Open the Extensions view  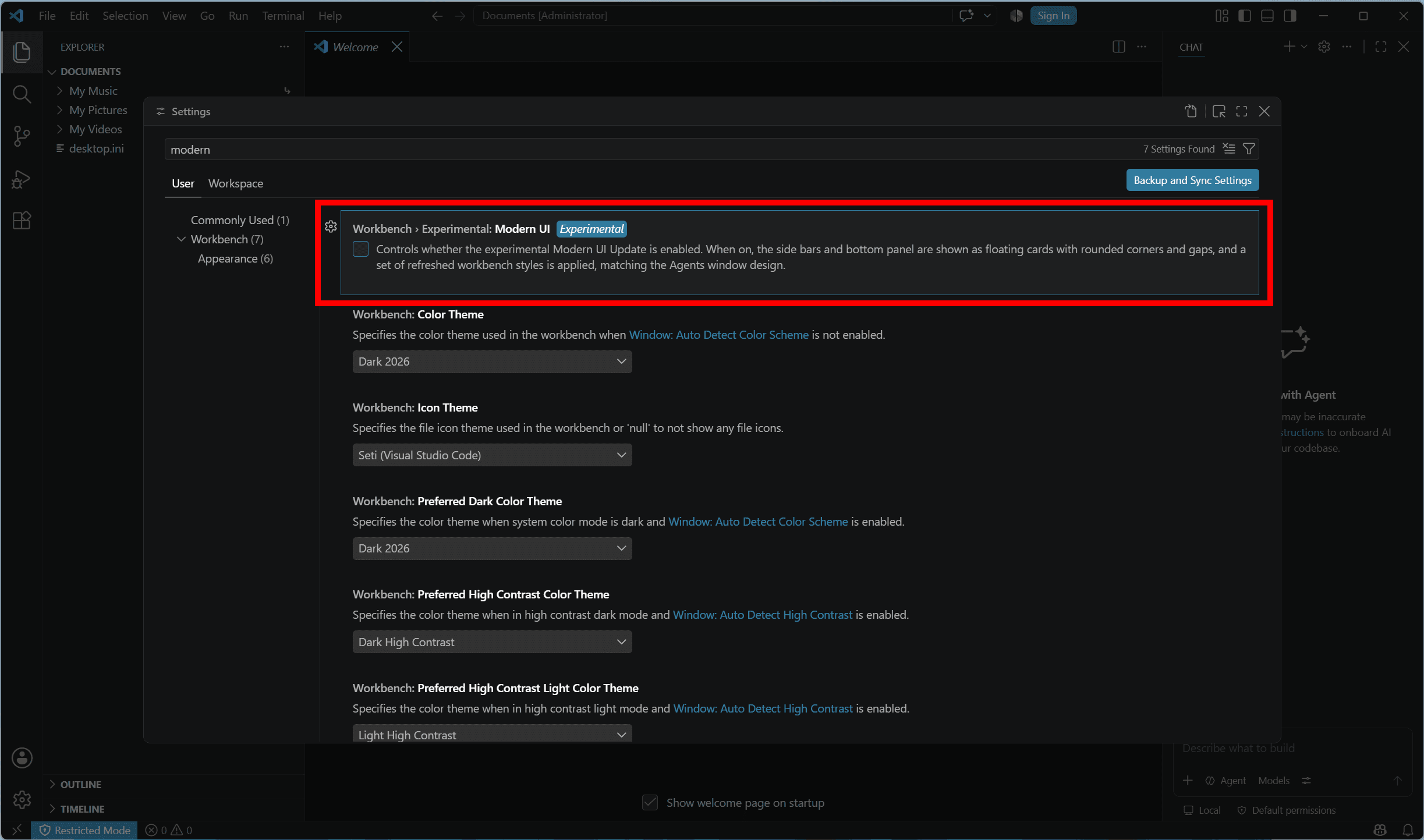(x=22, y=221)
